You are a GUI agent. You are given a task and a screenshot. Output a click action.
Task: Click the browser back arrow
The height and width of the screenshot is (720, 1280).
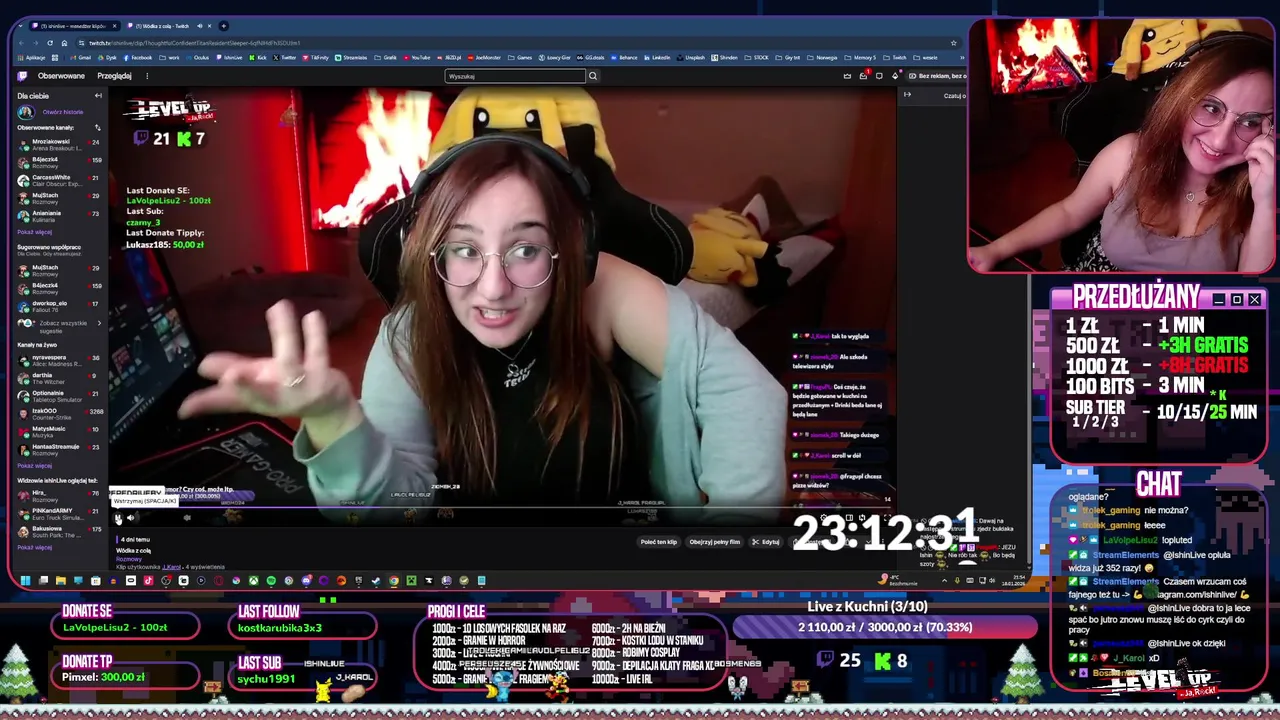pyautogui.click(x=21, y=43)
